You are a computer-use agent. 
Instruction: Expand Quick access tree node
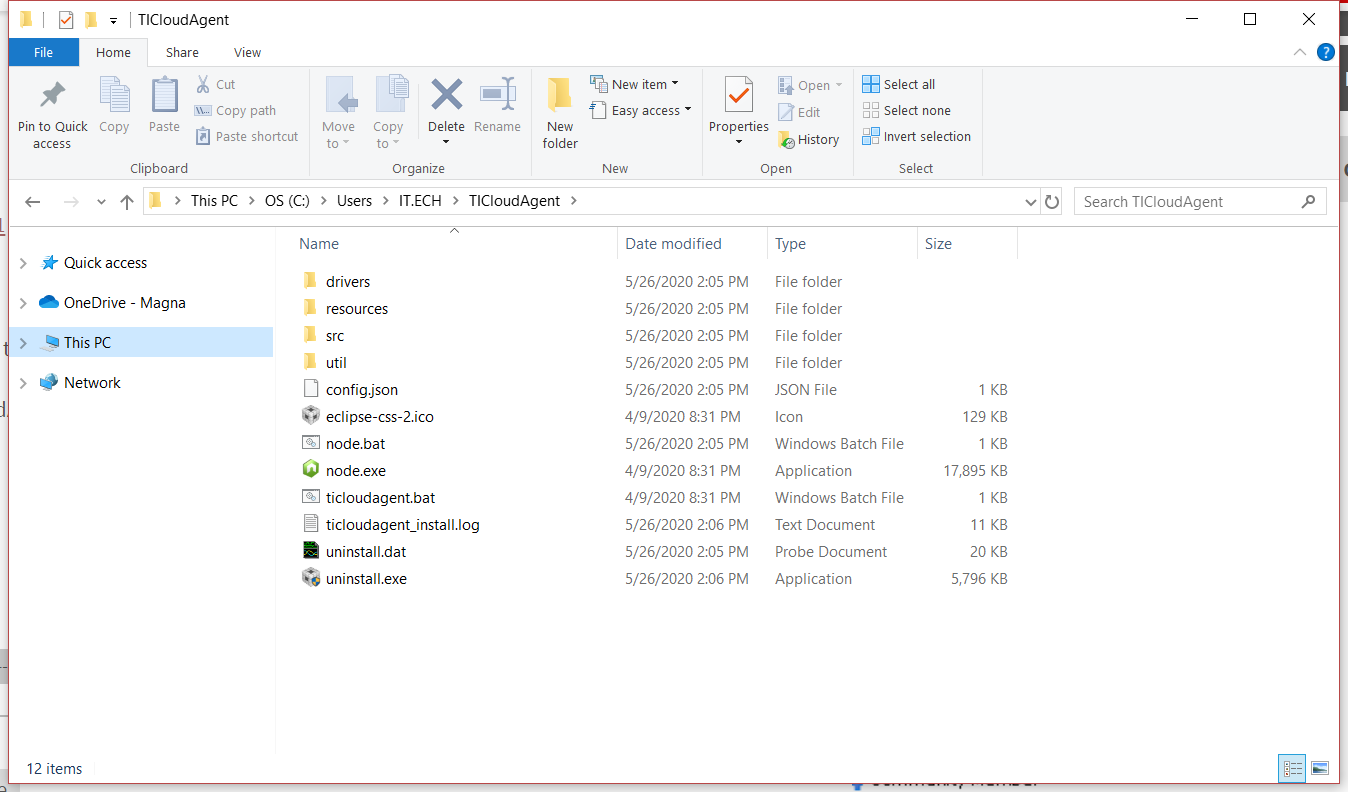click(x=24, y=263)
